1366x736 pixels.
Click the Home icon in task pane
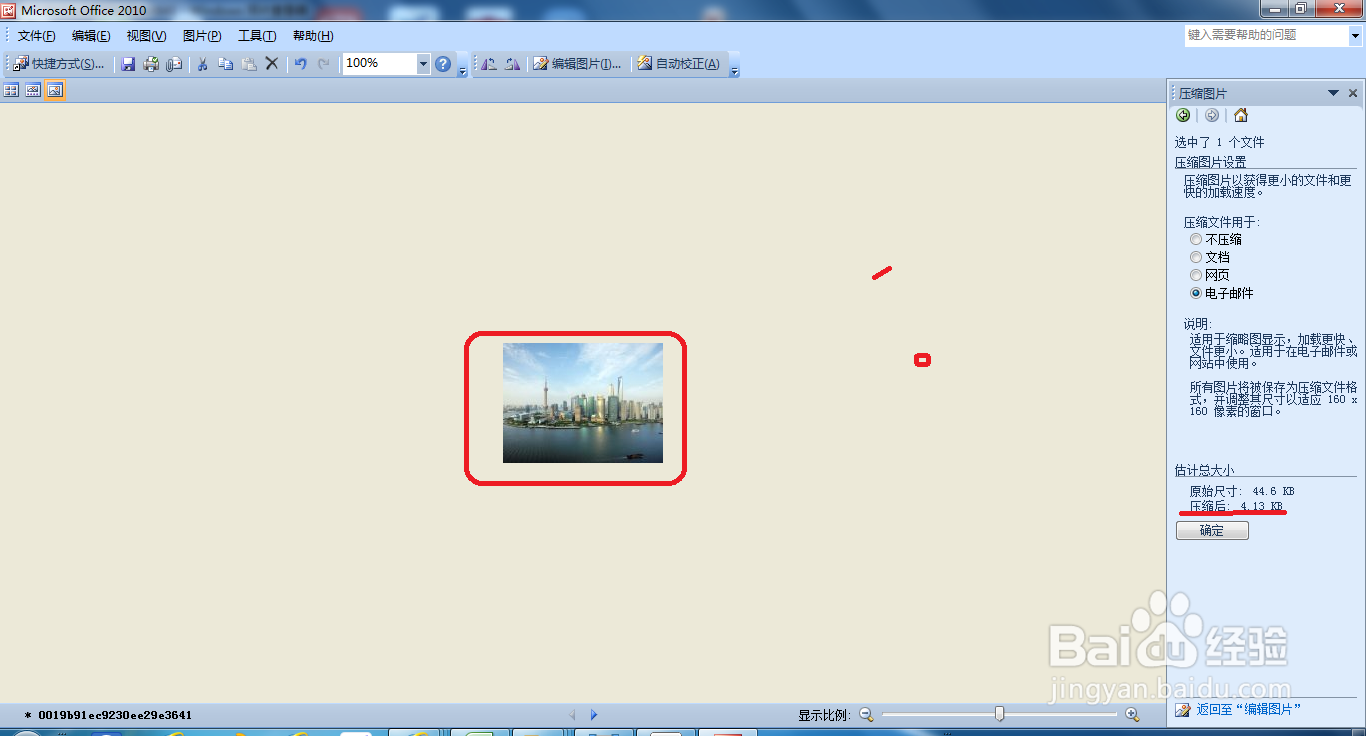pyautogui.click(x=1241, y=115)
